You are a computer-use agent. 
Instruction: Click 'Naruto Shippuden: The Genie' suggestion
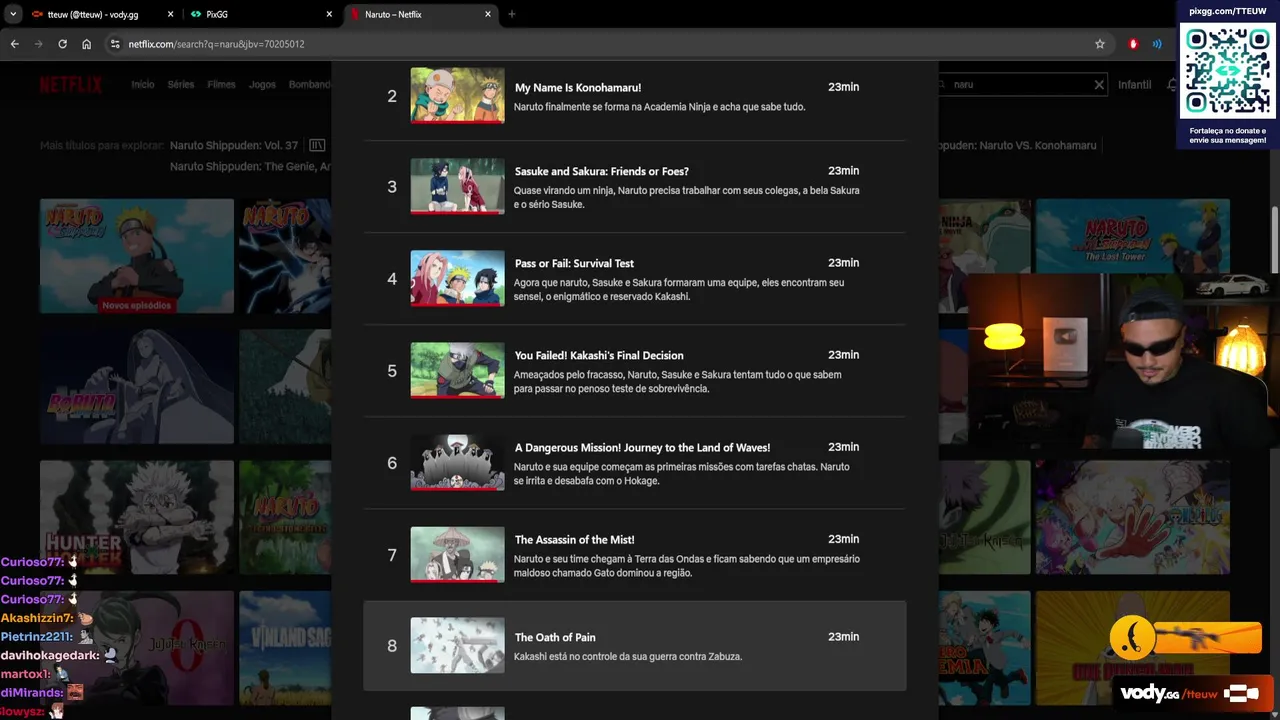point(250,166)
